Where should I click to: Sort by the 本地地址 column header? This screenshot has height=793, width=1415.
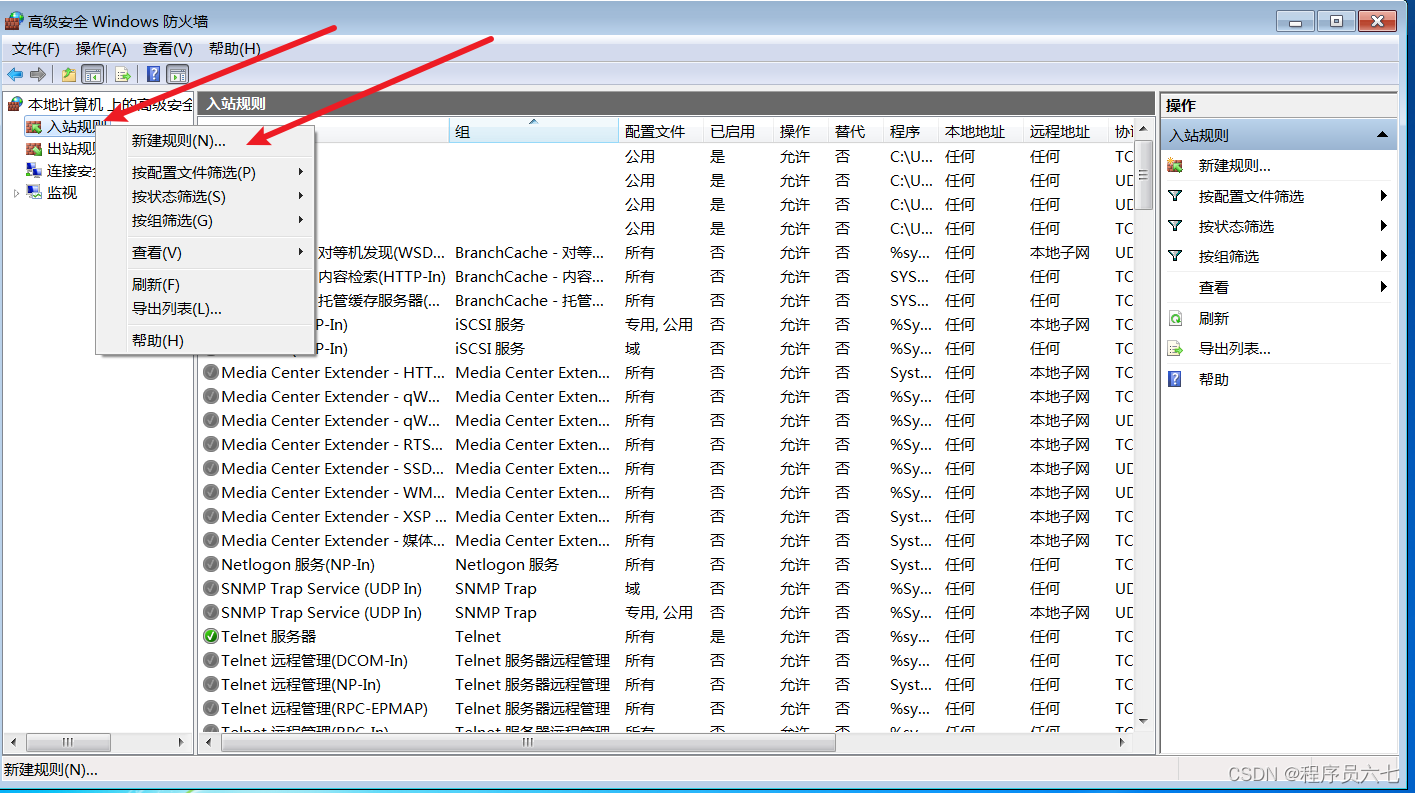pyautogui.click(x=981, y=131)
